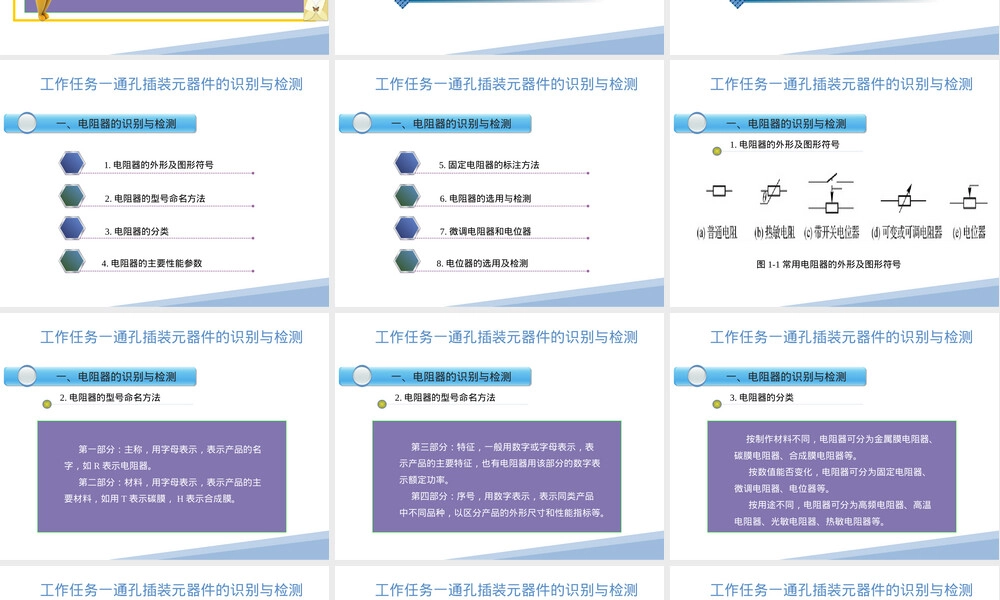Click the green bullet beside subtitle 3. 电阻器的分类
Screen dimensions: 1000x600
(x=717, y=404)
